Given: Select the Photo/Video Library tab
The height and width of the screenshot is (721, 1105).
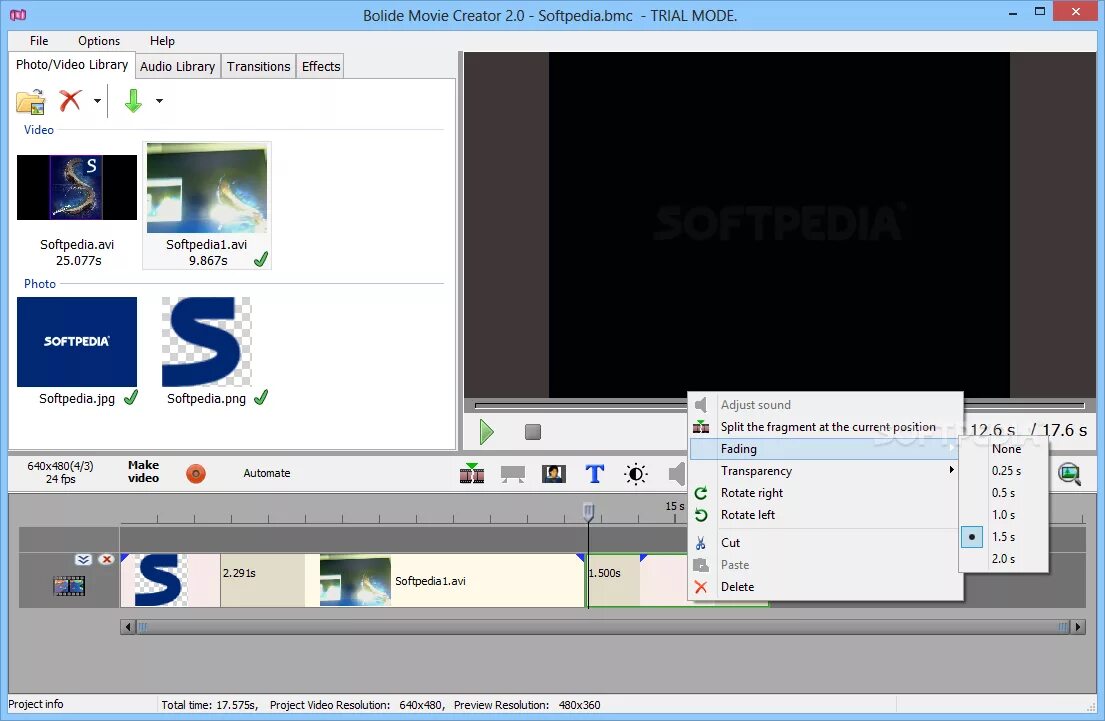Looking at the screenshot, I should tap(72, 64).
